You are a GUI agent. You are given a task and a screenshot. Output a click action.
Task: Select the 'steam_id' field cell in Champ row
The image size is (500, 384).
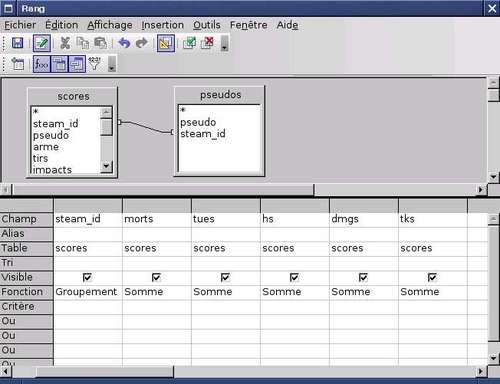[88, 219]
